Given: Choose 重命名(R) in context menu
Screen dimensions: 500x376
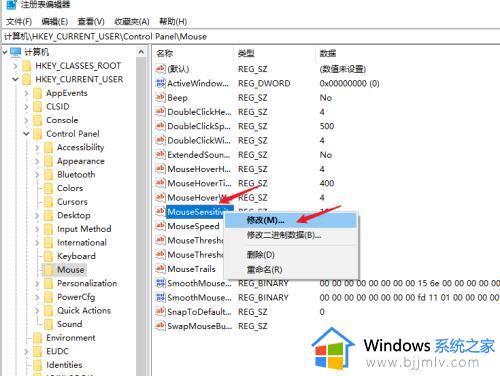Looking at the screenshot, I should (291, 269).
